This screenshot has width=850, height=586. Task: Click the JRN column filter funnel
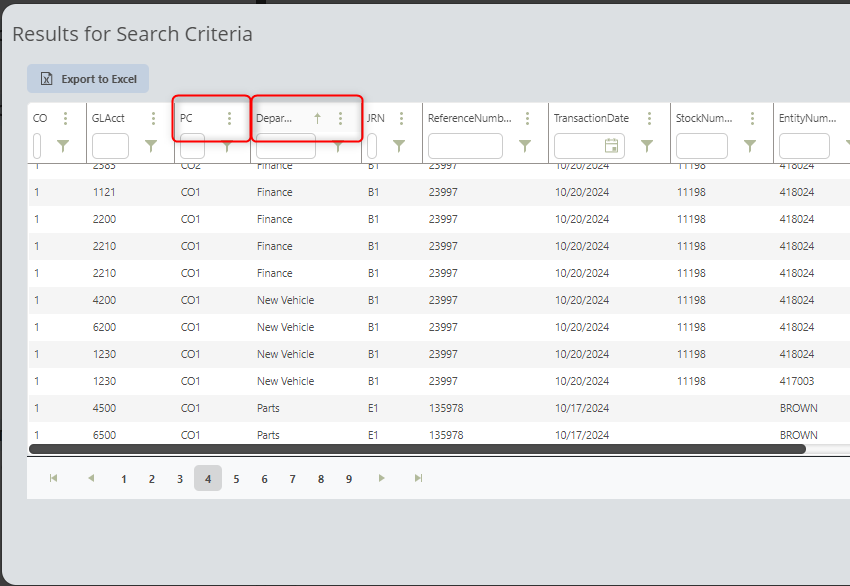click(x=399, y=146)
